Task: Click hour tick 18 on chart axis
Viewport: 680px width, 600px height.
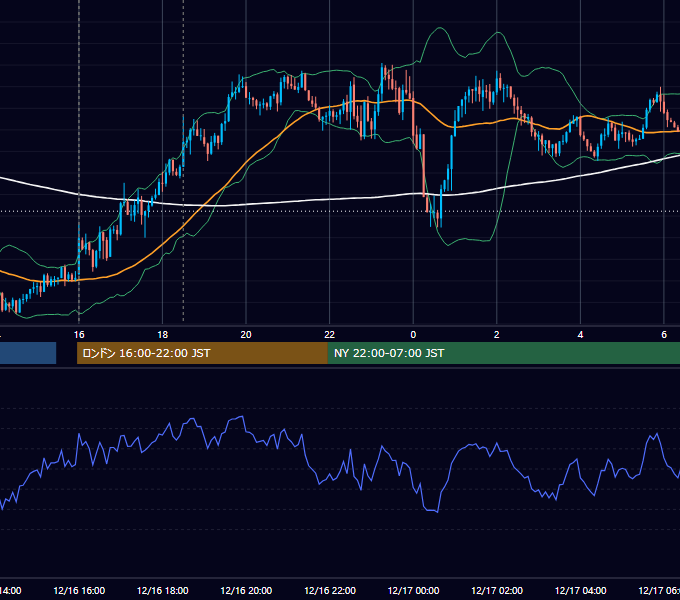Action: pos(162,335)
